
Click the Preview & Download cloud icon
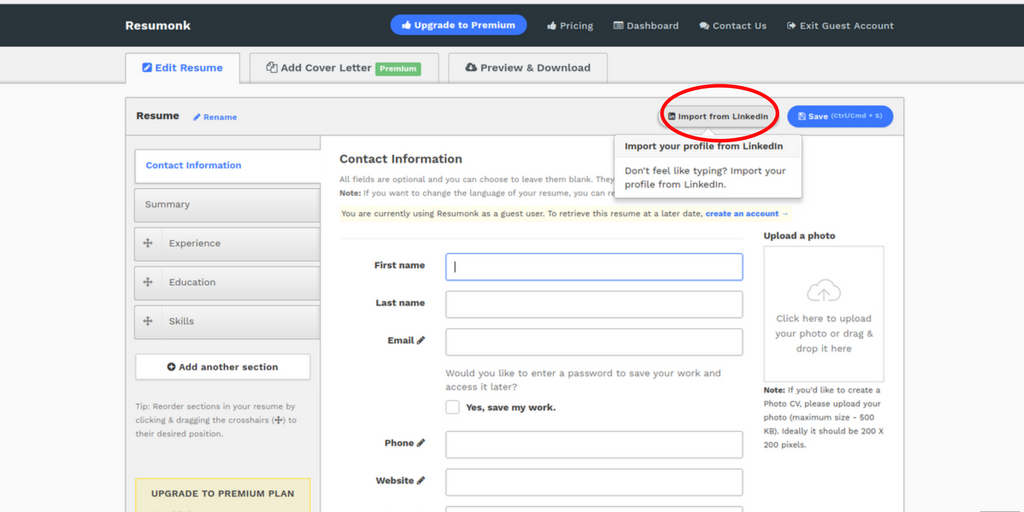click(x=471, y=67)
